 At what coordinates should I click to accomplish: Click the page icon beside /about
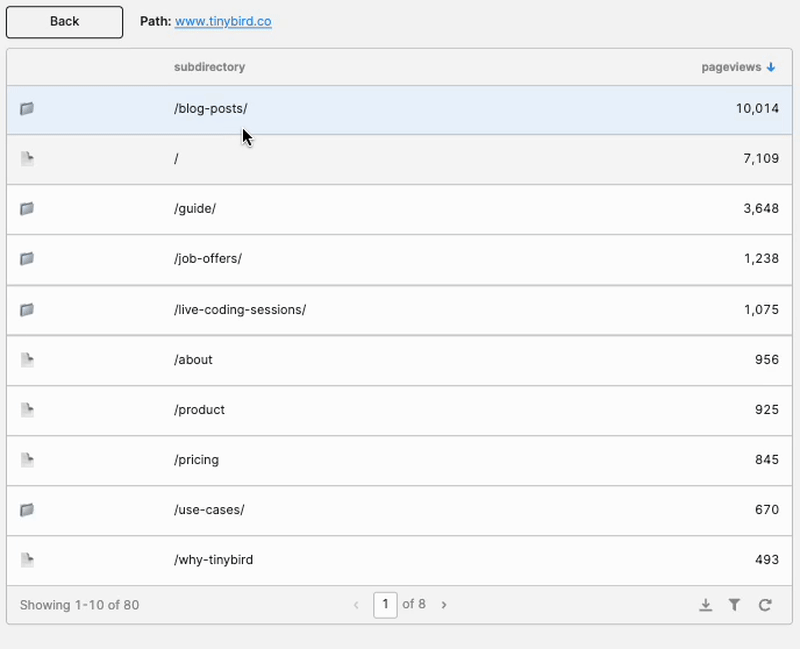click(x=27, y=360)
